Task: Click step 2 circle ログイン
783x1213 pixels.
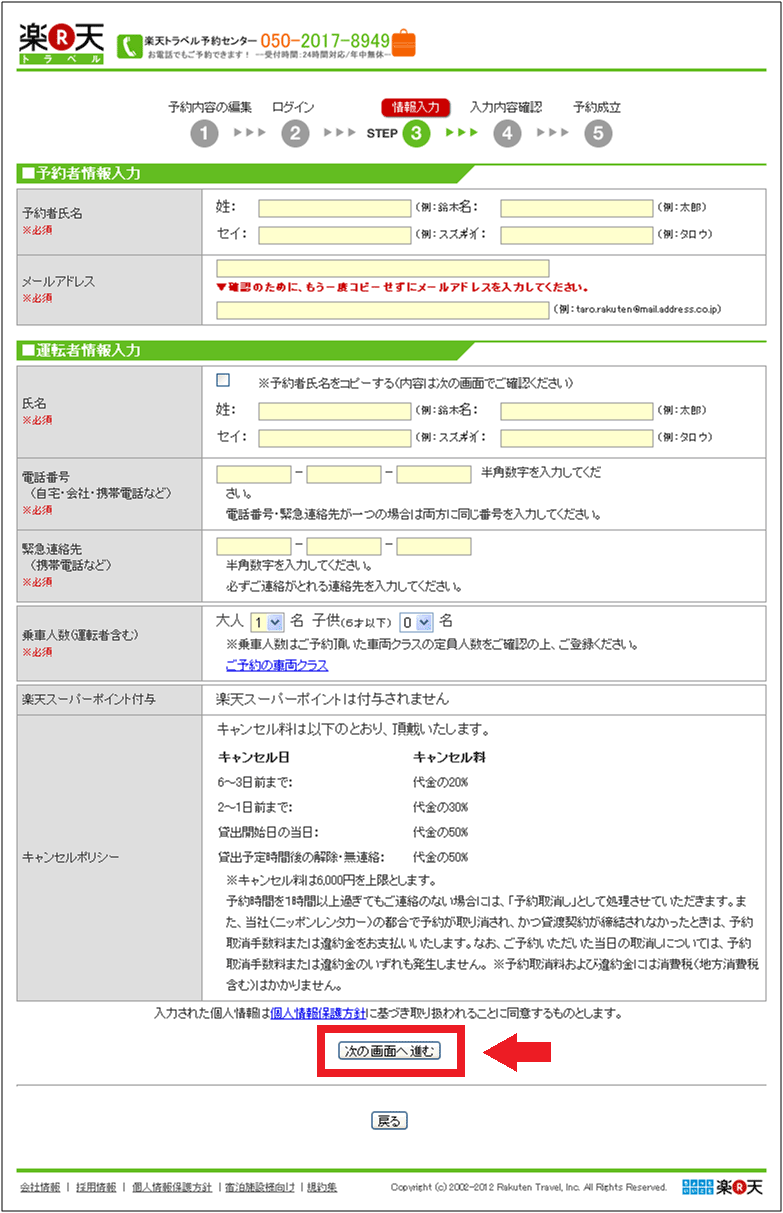Action: coord(295,133)
